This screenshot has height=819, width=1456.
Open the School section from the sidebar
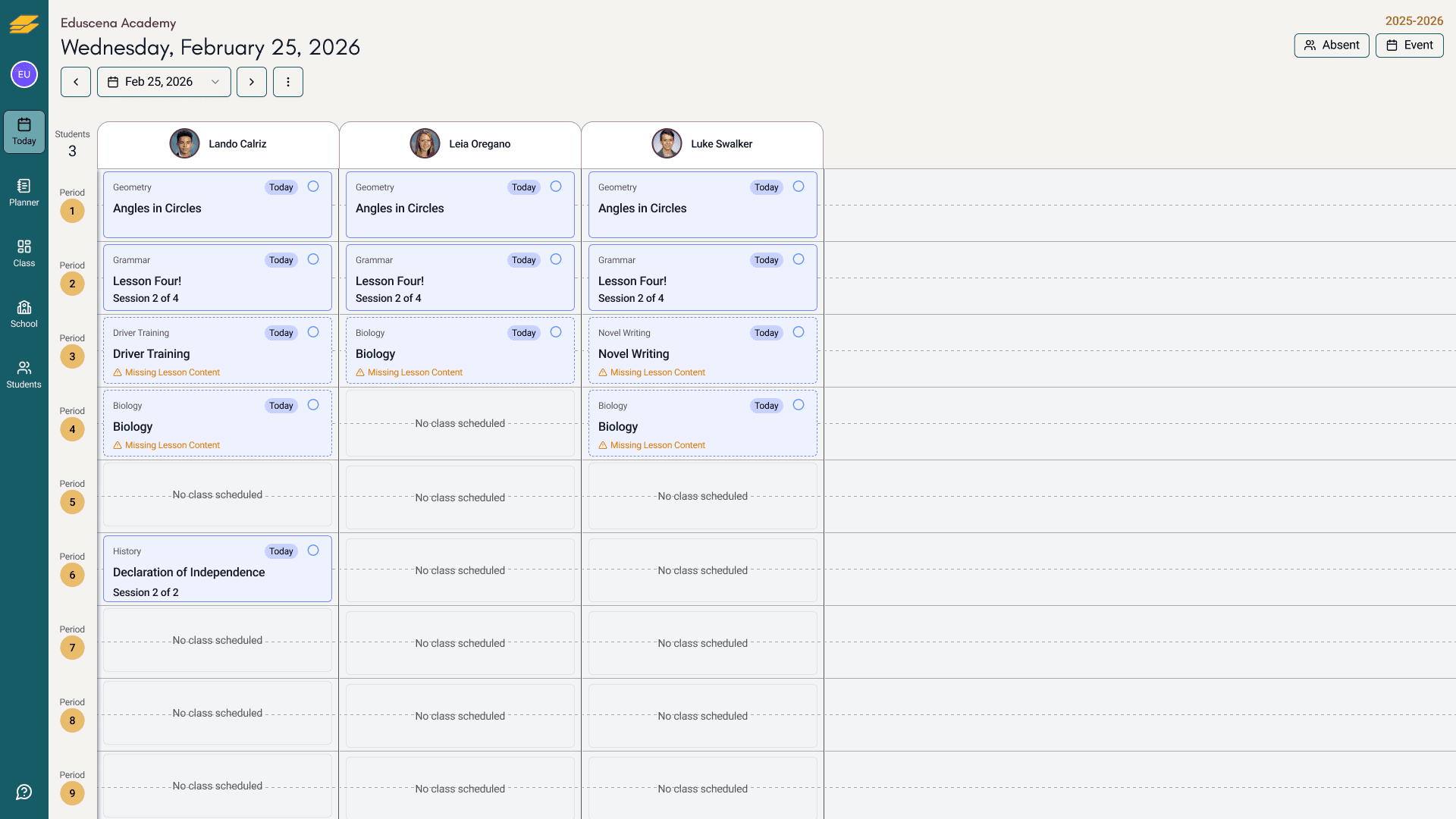(24, 313)
